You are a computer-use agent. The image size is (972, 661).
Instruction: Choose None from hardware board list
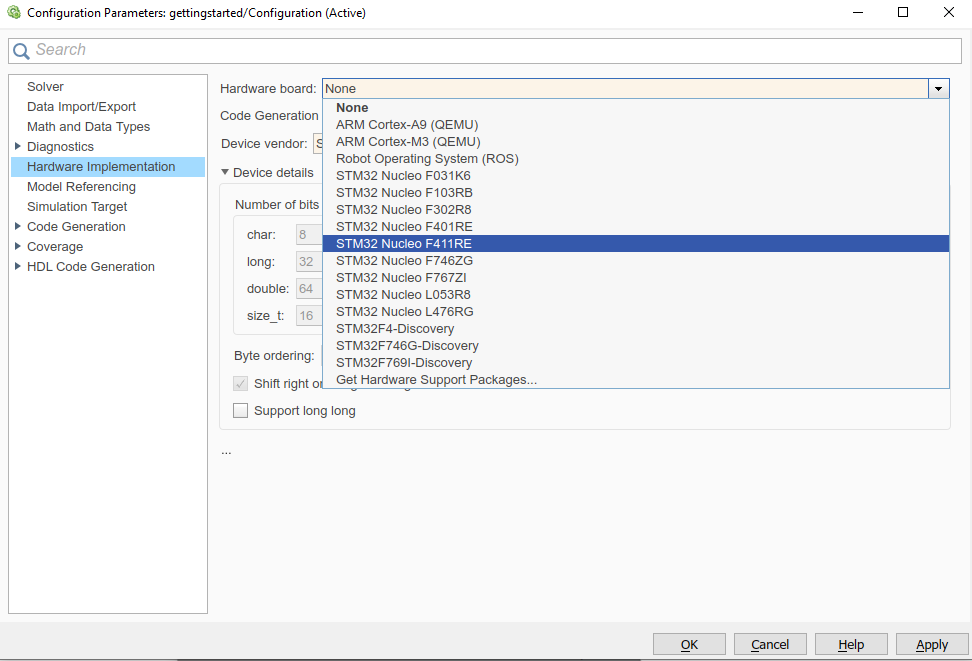click(636, 108)
